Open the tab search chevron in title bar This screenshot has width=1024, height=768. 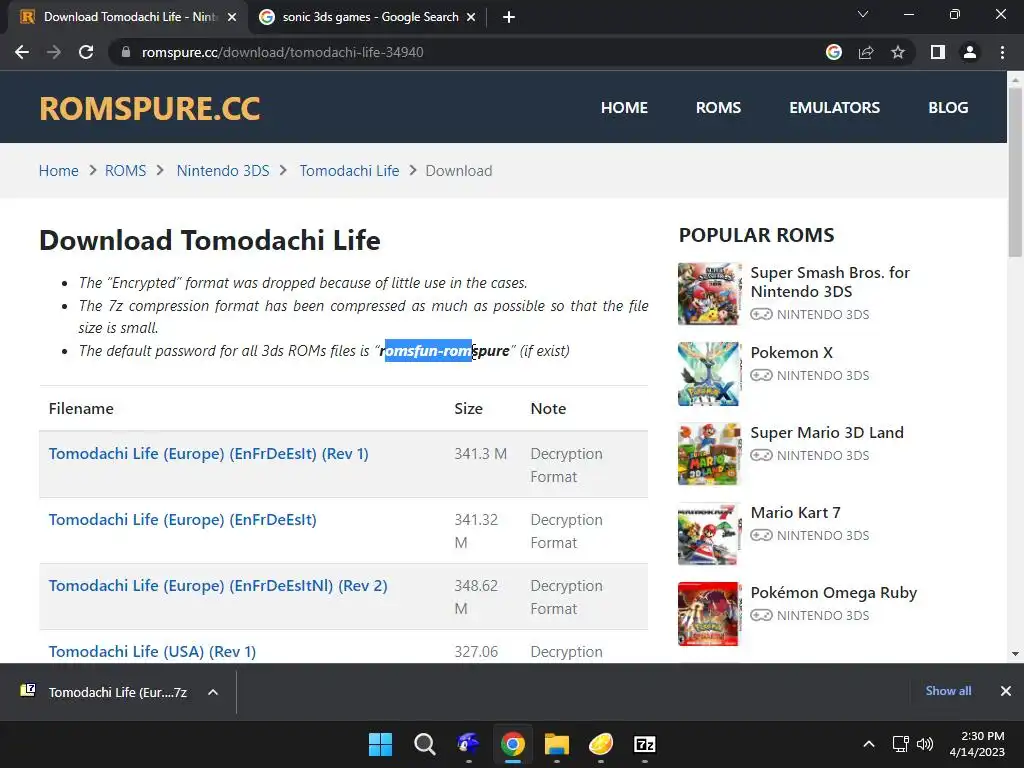863,14
